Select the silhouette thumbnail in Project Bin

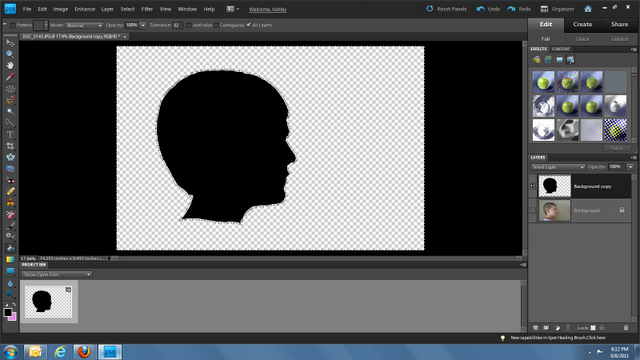(49, 302)
